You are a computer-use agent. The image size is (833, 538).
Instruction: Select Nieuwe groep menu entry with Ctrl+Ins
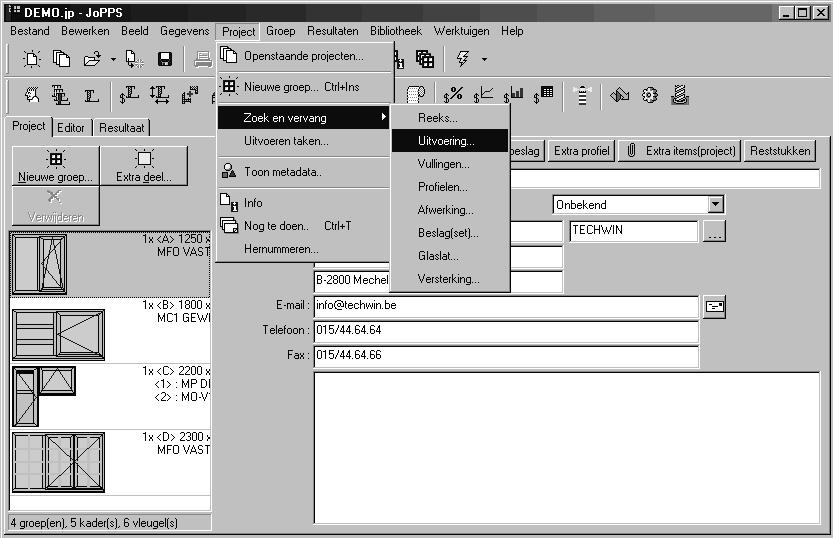tap(305, 87)
